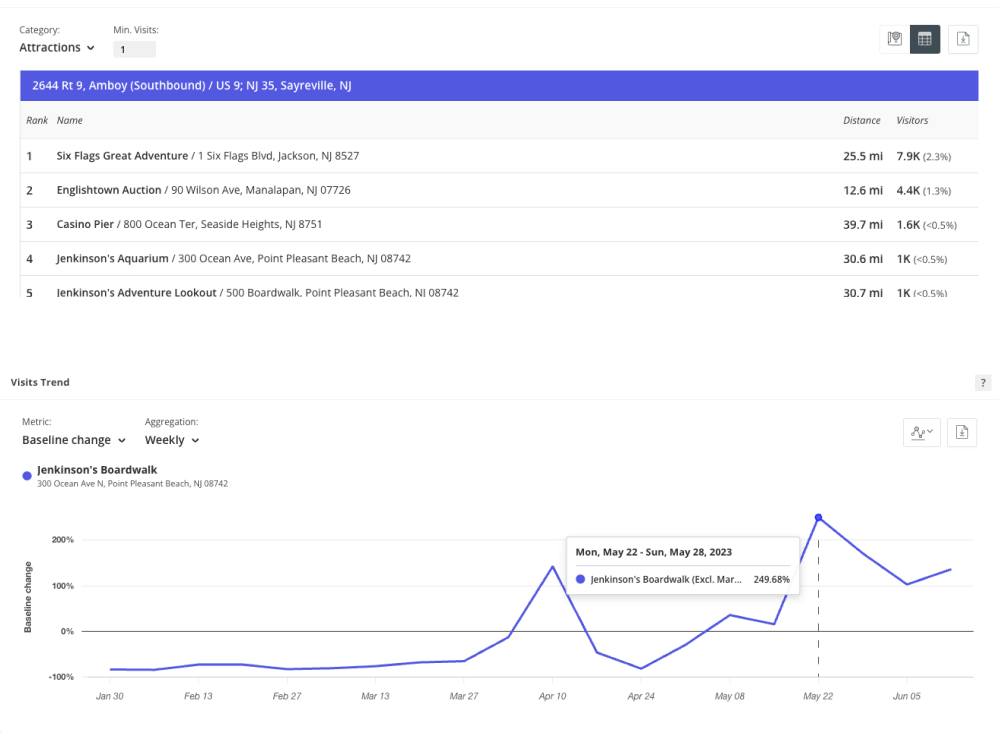
Task: Select the 2644 Rt 9 Amboy header bar
Action: pos(499,85)
